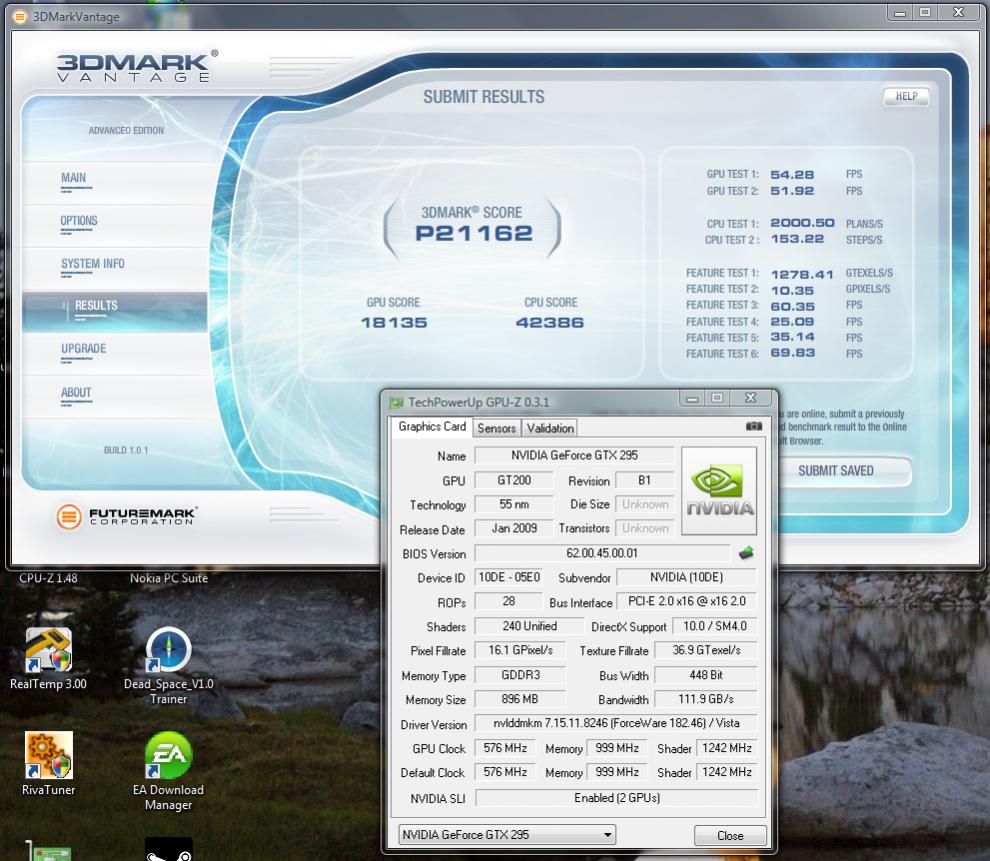Minimize the GPU-Z window
Screen dimensions: 990x861
tap(692, 398)
